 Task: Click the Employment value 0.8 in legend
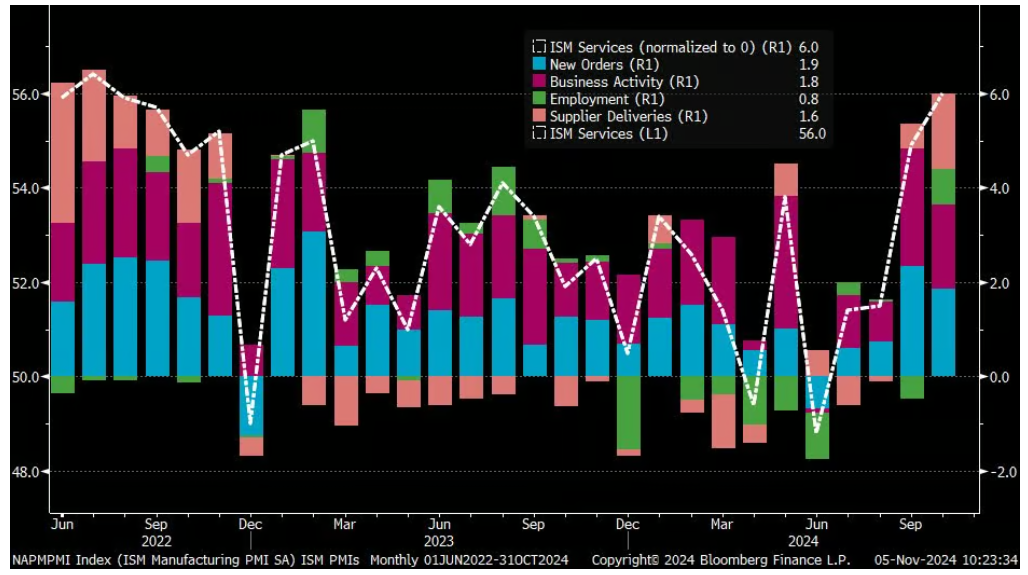click(809, 99)
